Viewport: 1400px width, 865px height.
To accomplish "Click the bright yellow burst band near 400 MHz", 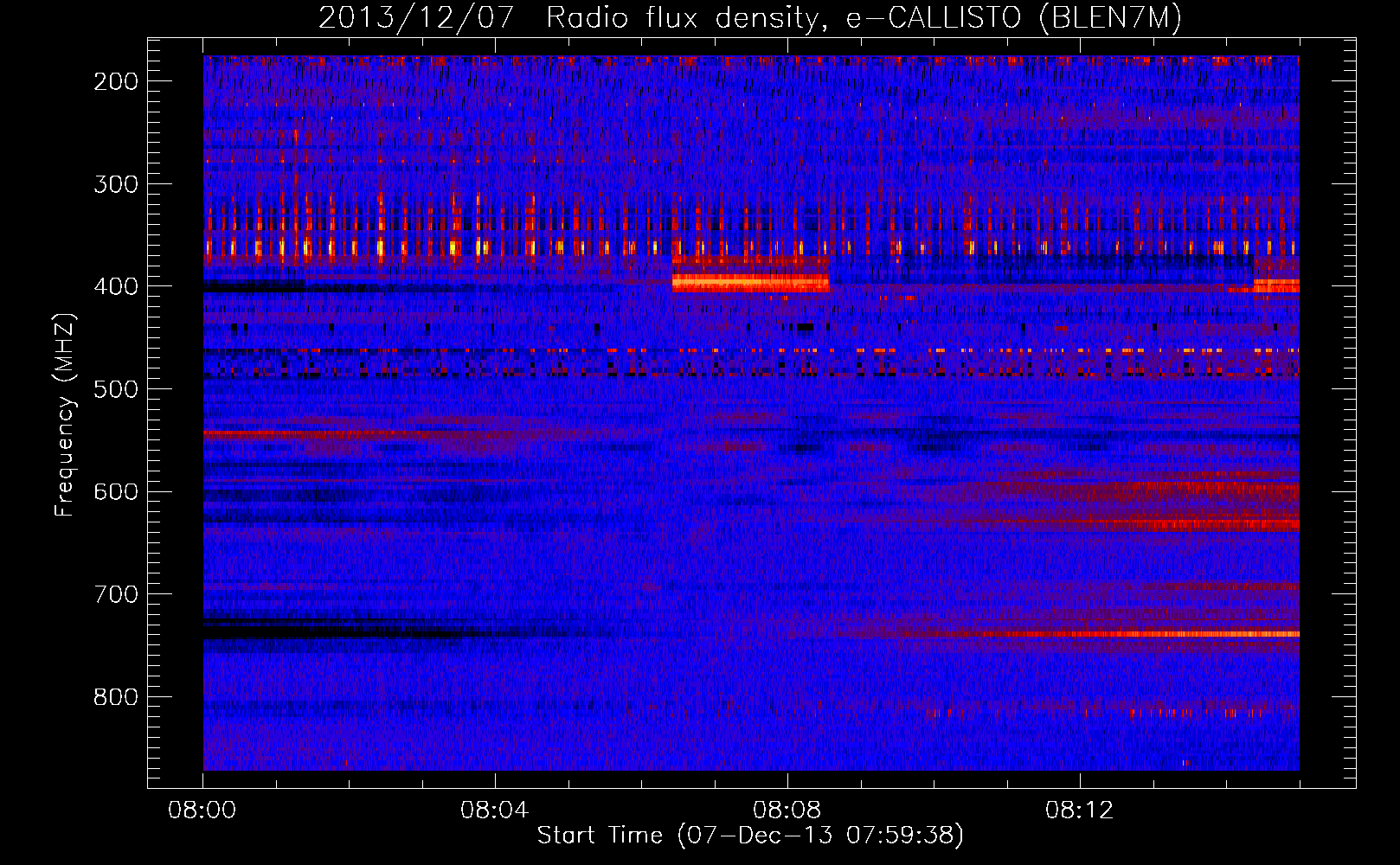I will coord(751,283).
